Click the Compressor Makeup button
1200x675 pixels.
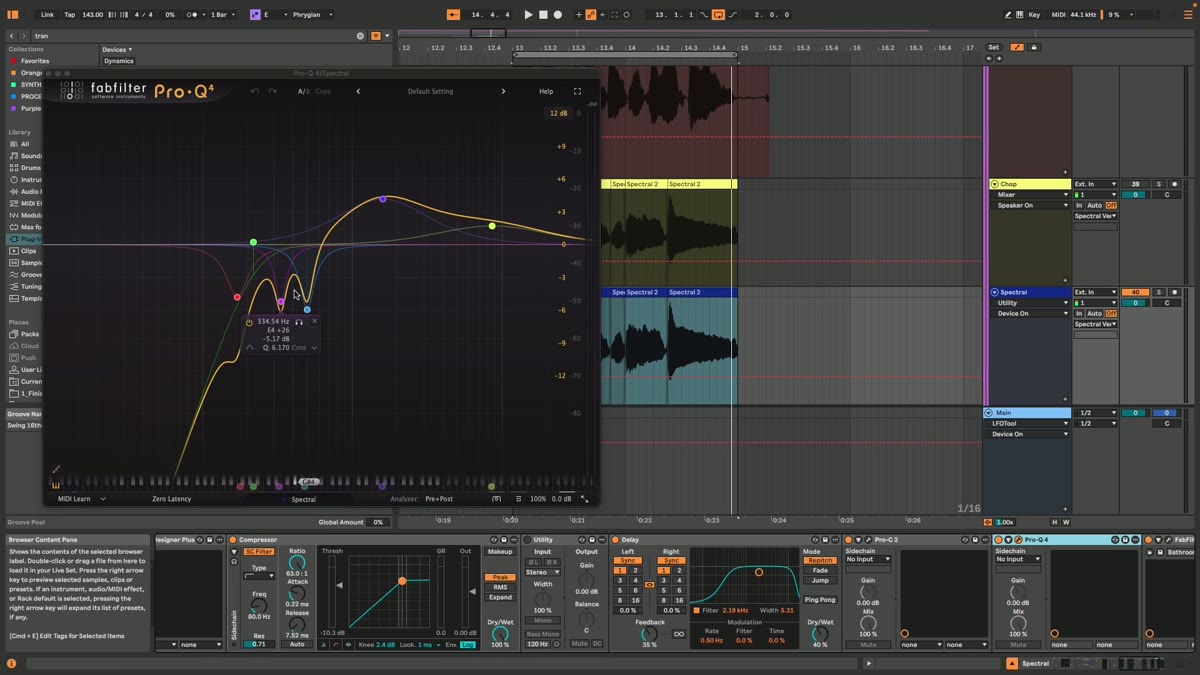(500, 551)
